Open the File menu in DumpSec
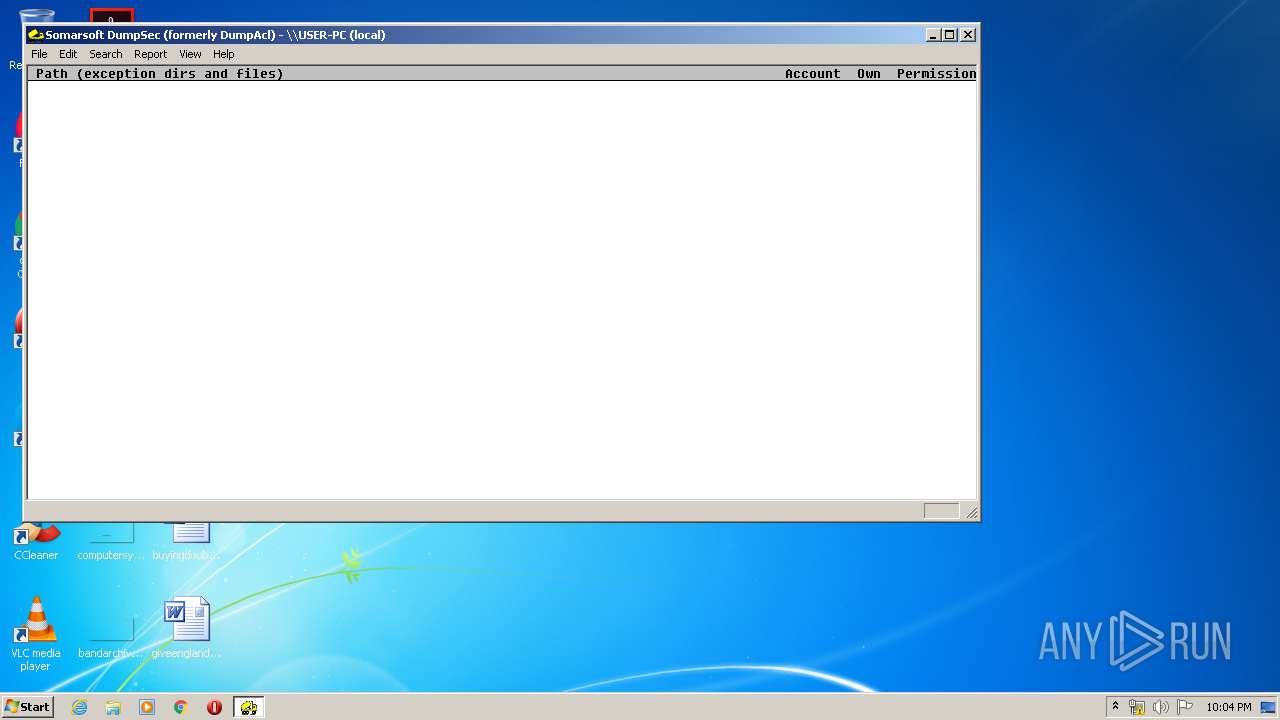The image size is (1280, 720). [39, 54]
